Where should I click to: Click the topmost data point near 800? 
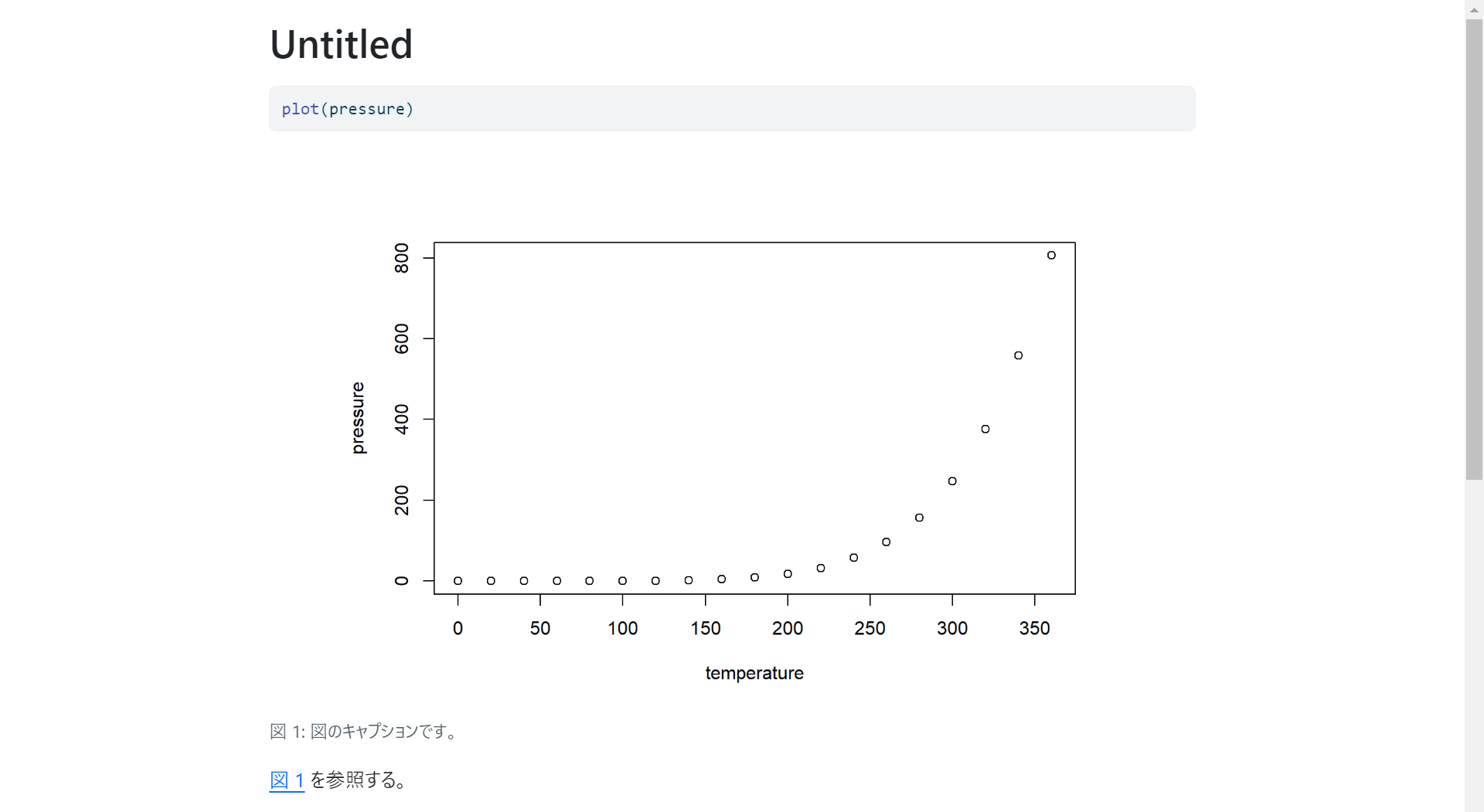tap(1051, 255)
